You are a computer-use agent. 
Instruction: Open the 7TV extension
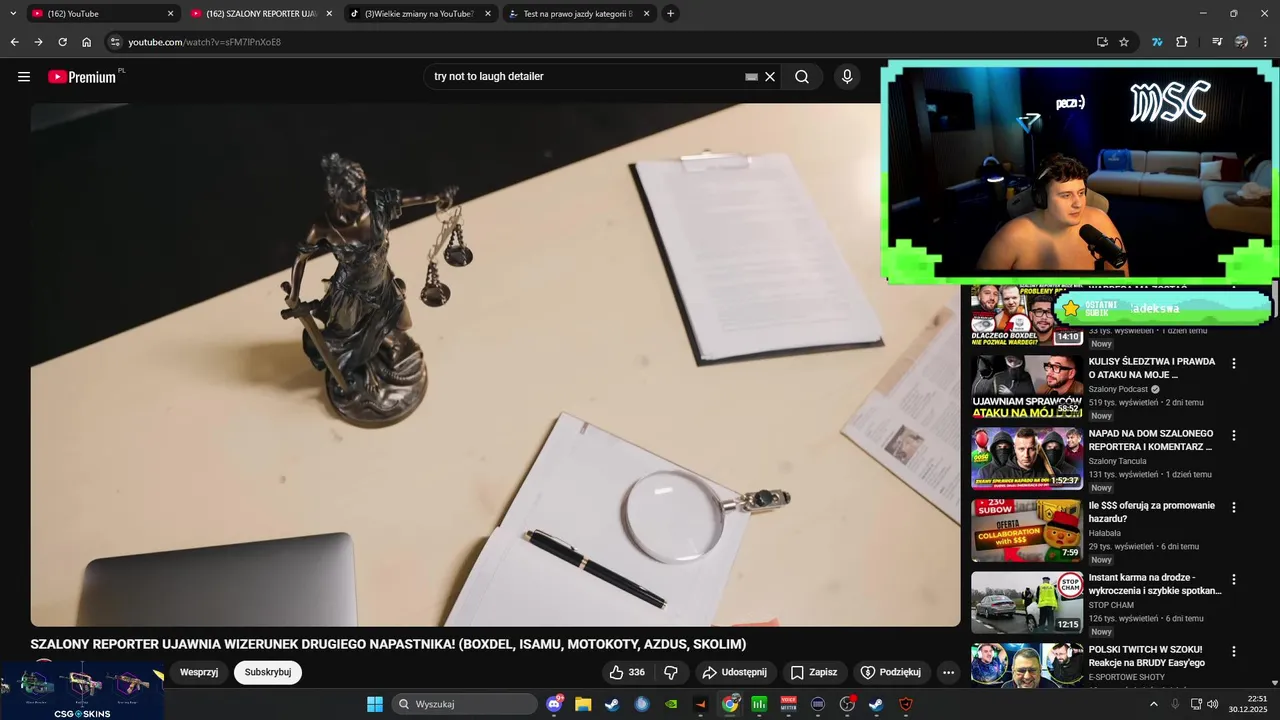click(x=1158, y=42)
